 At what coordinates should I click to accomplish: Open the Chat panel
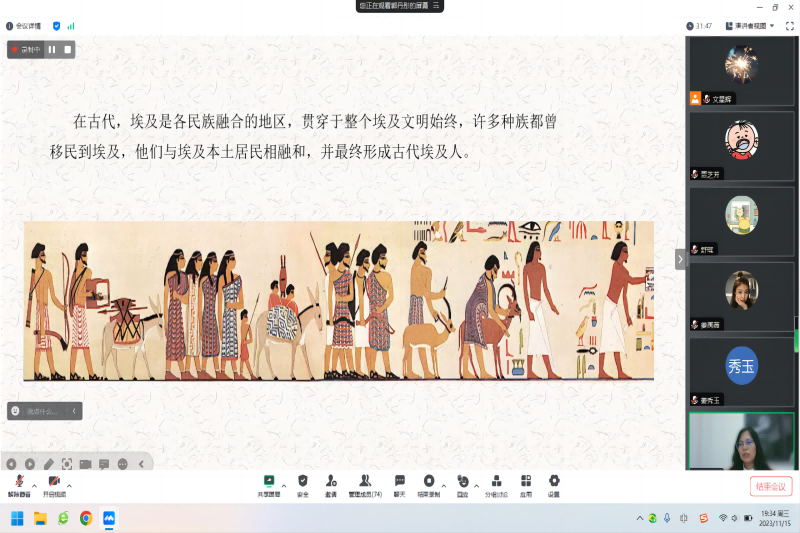click(399, 486)
